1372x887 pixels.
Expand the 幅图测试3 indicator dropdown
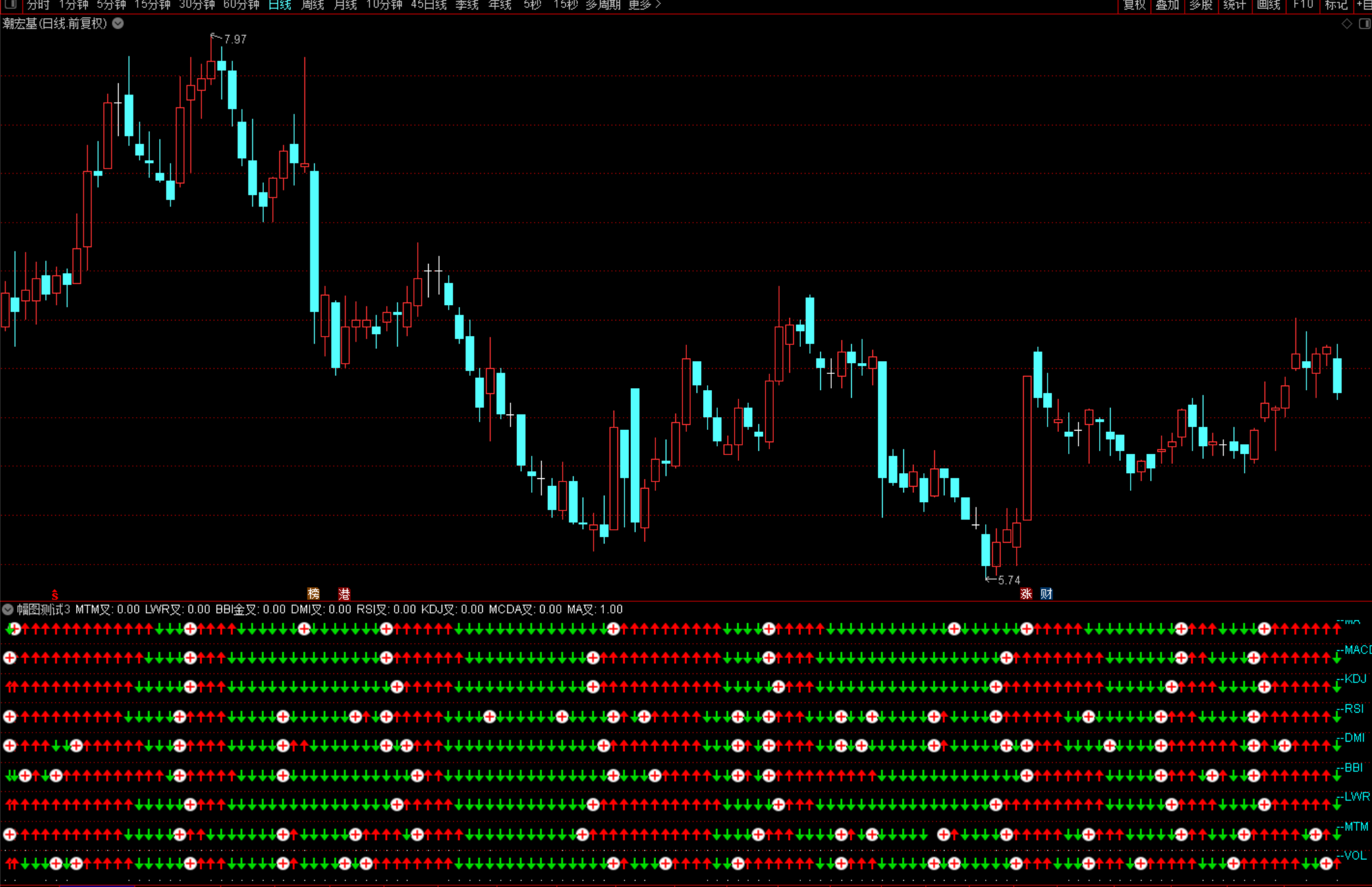8,609
